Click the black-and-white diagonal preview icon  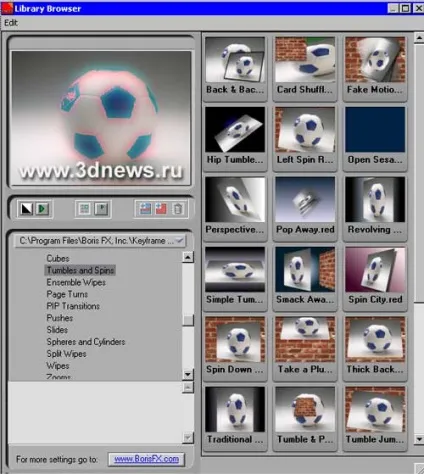pos(27,209)
